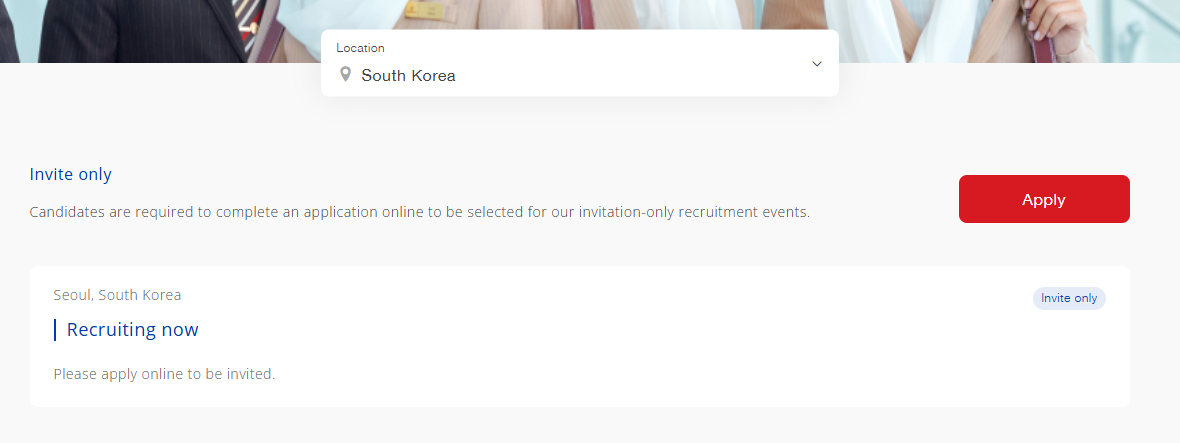The image size is (1180, 443).
Task: Click the small Location field label
Action: pos(360,48)
